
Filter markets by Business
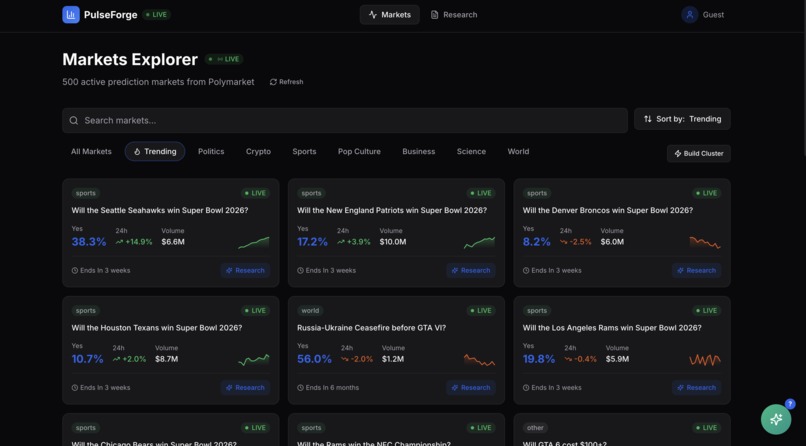(x=418, y=152)
